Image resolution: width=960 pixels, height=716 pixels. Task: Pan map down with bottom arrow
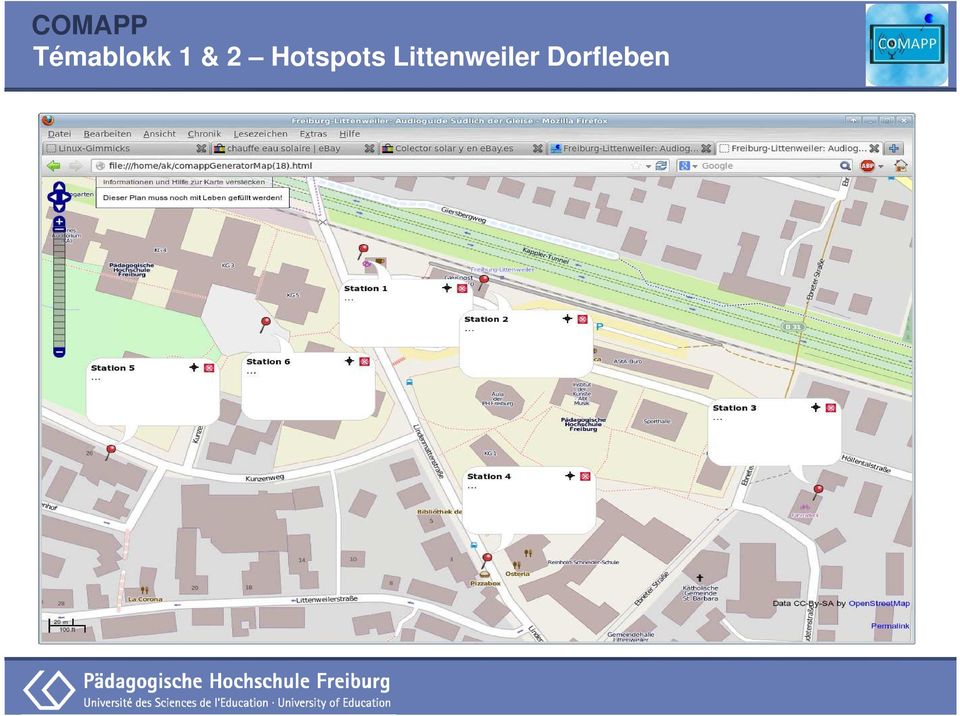point(59,208)
